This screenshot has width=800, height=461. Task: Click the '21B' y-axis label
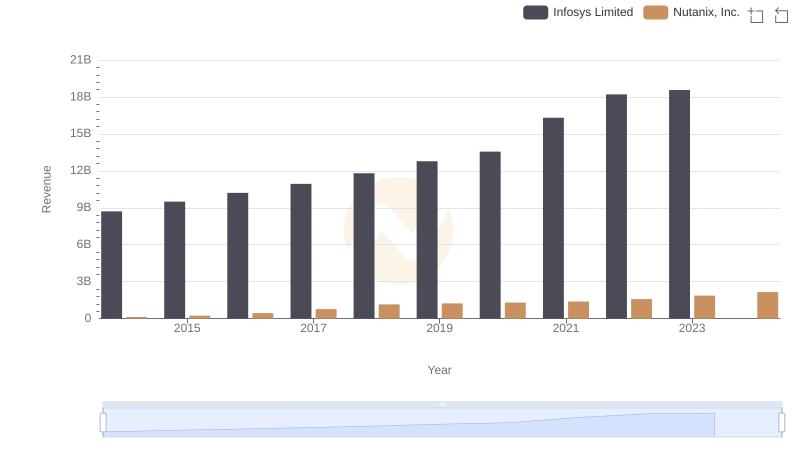click(81, 60)
